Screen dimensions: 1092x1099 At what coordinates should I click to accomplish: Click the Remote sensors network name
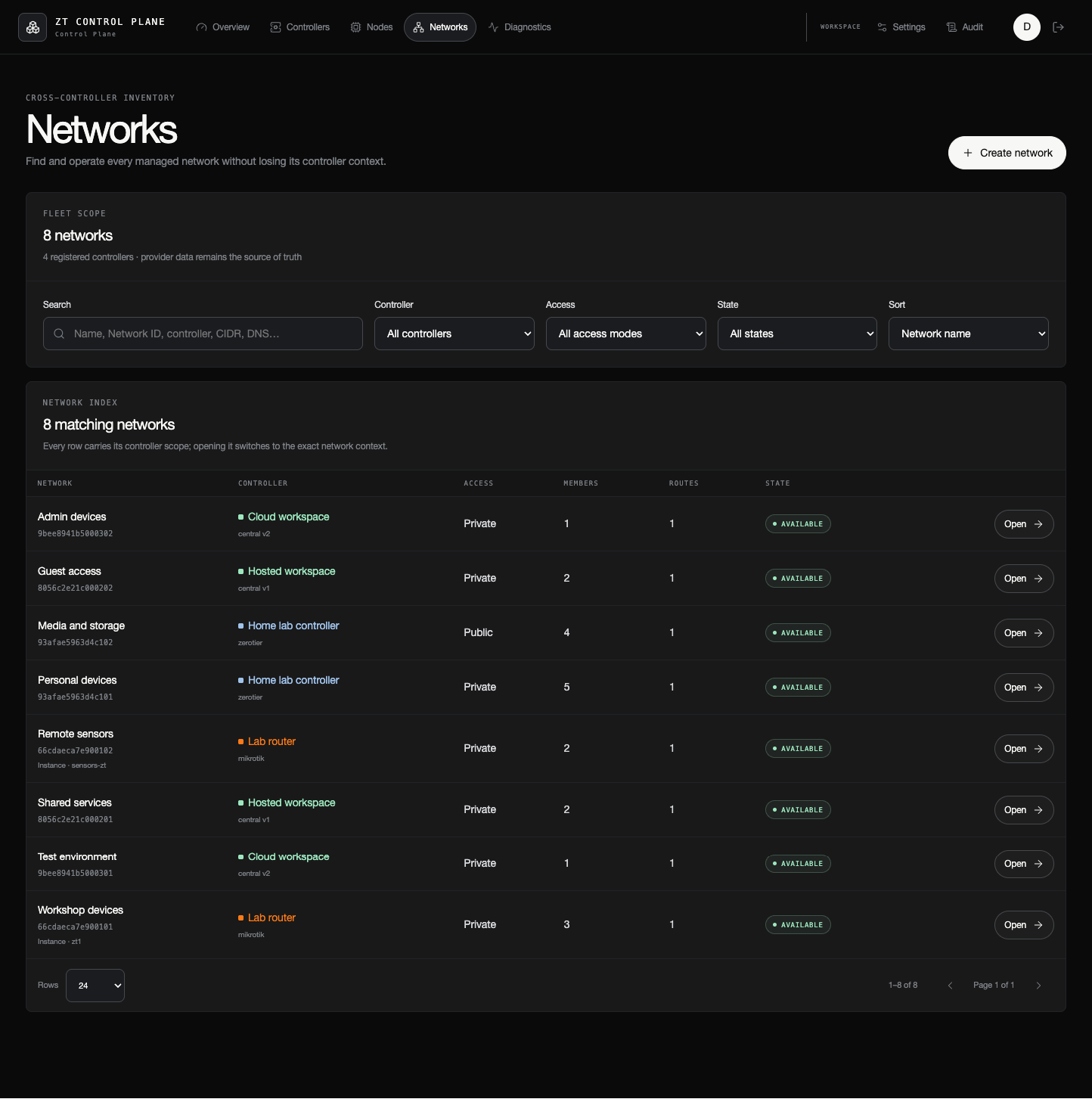tap(76, 734)
